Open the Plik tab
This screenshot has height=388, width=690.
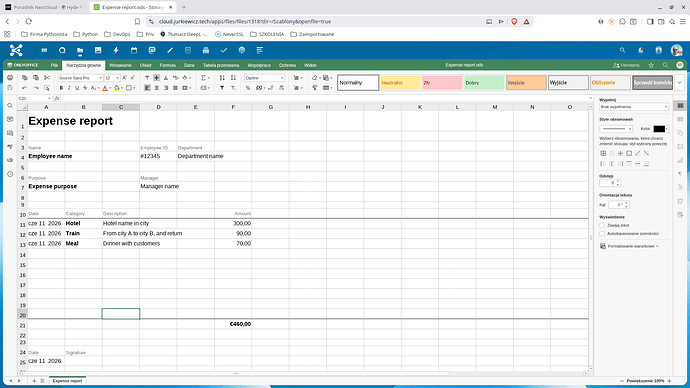54,65
